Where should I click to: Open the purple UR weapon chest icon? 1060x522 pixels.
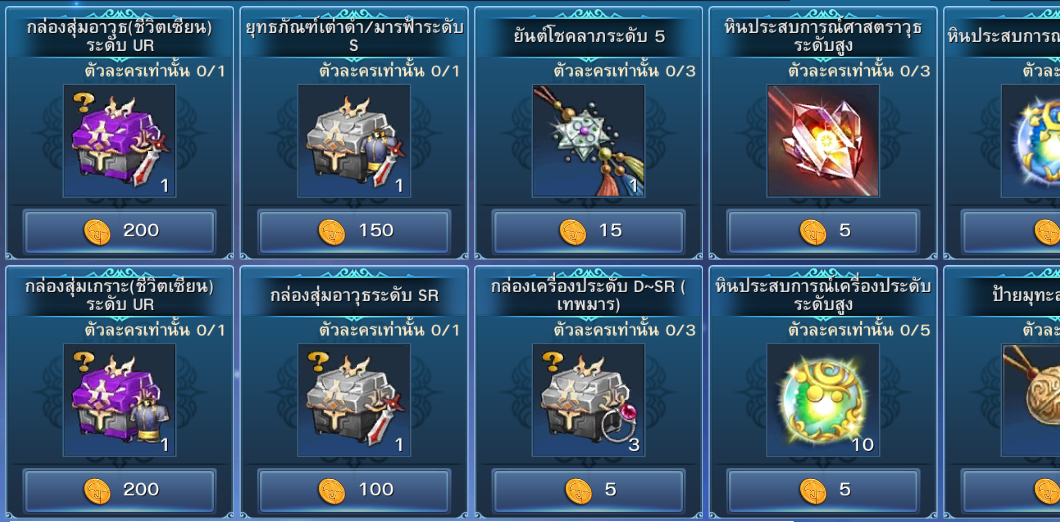click(x=120, y=141)
